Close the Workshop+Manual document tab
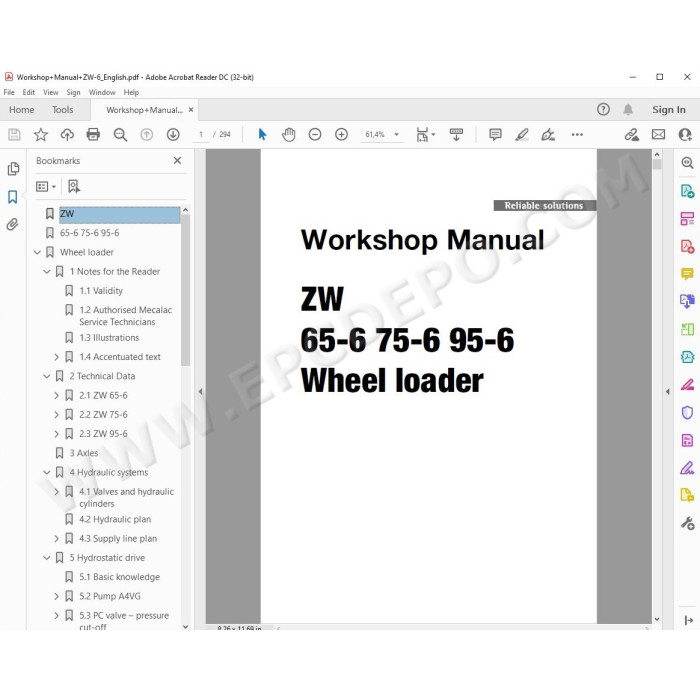The image size is (700, 700). [x=191, y=109]
